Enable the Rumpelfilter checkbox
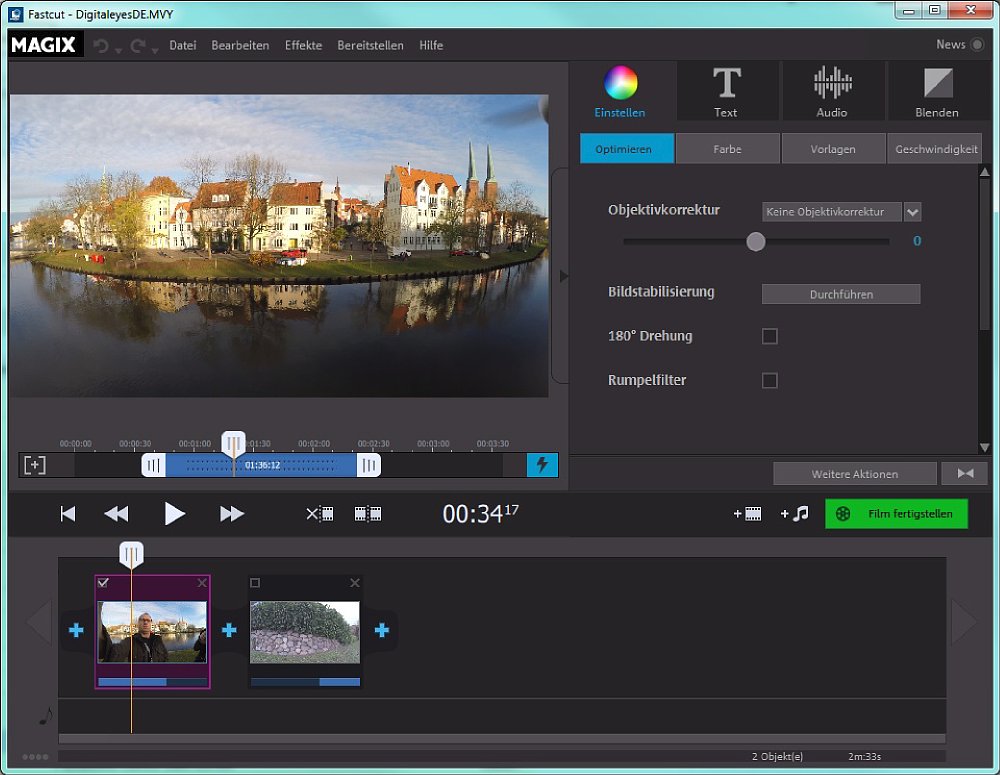This screenshot has width=1000, height=775. click(769, 380)
